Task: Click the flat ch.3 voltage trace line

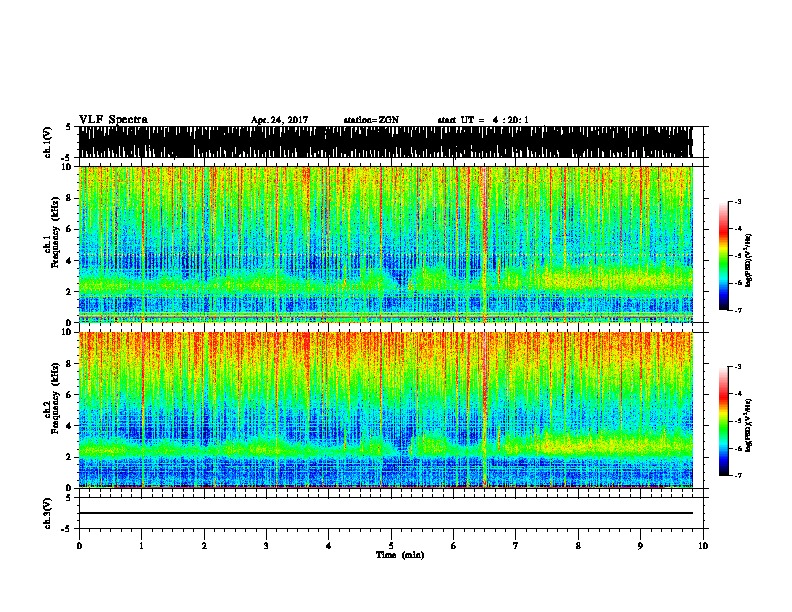Action: tap(386, 513)
